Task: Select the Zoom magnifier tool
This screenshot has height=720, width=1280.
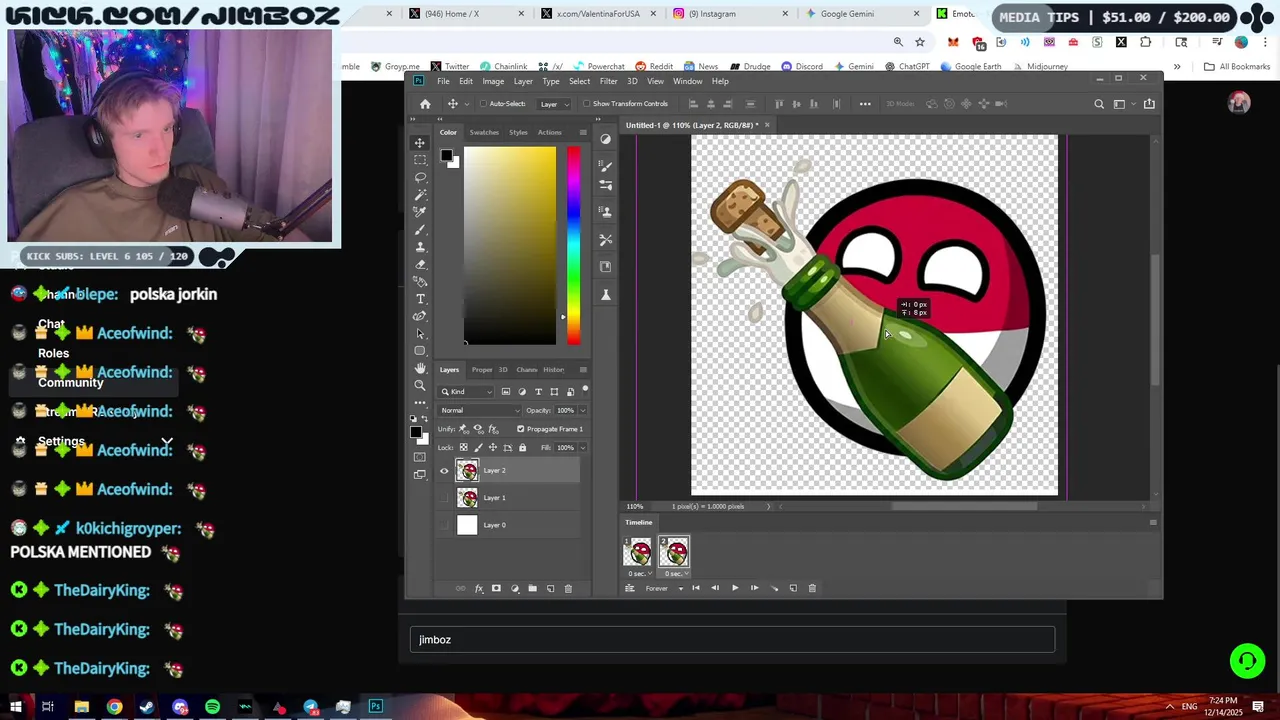Action: (420, 385)
